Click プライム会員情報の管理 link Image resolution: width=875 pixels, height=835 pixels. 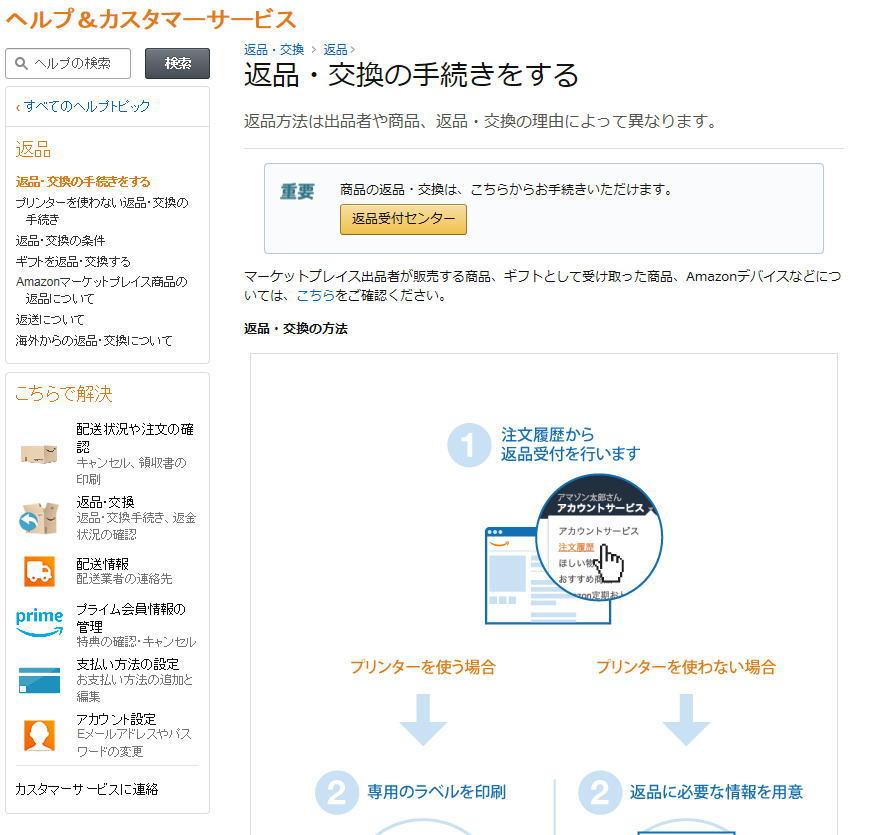(131, 617)
